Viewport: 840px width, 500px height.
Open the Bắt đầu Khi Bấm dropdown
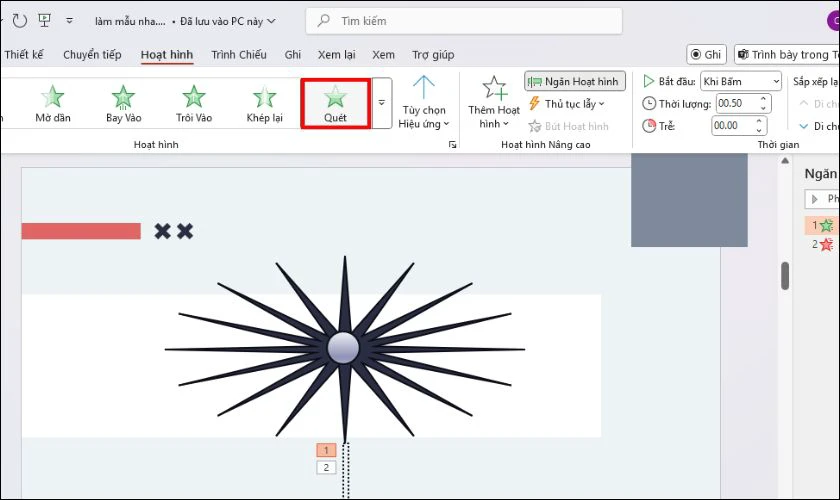tap(741, 81)
